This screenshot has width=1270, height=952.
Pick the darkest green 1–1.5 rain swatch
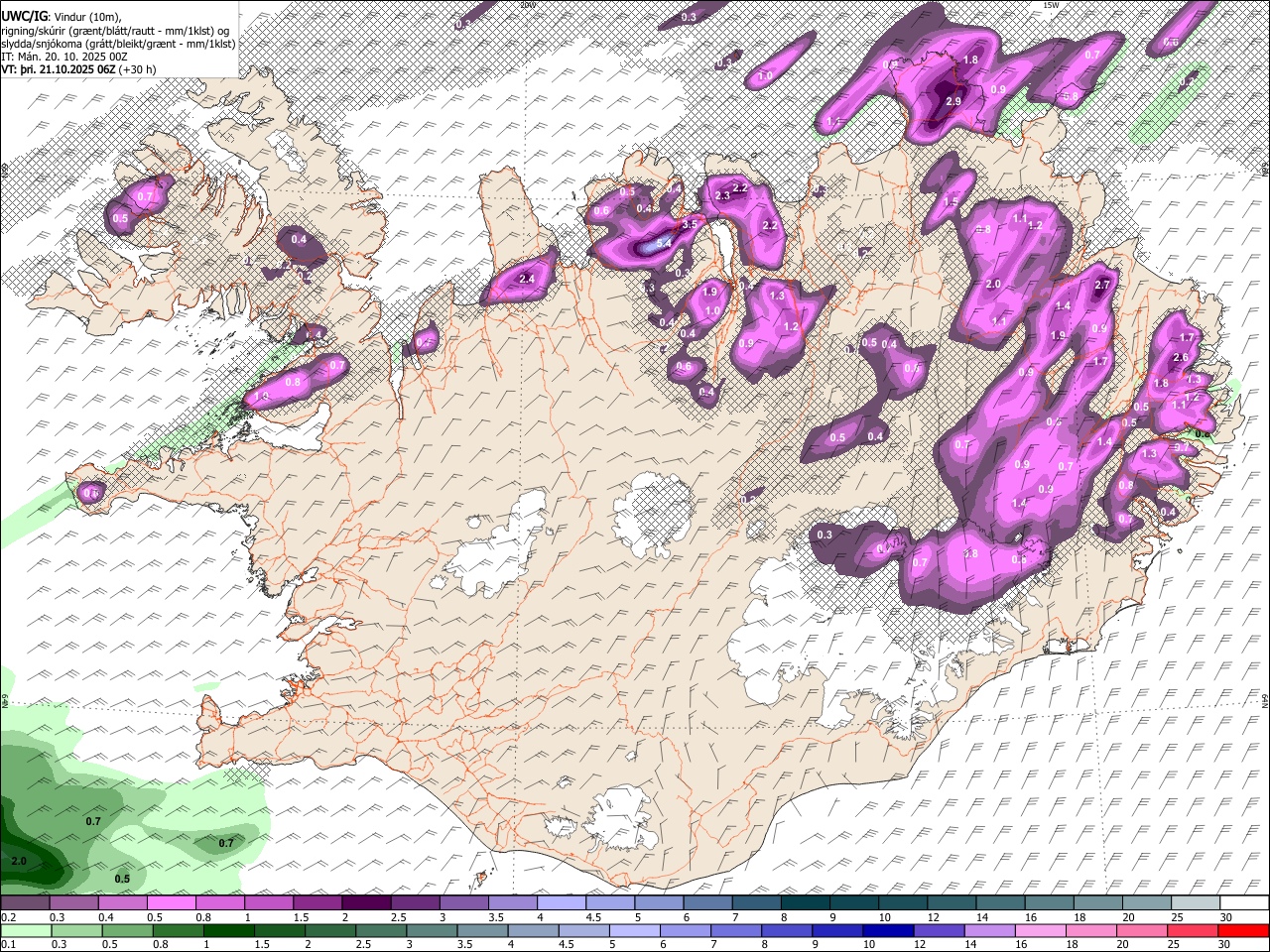tap(228, 930)
